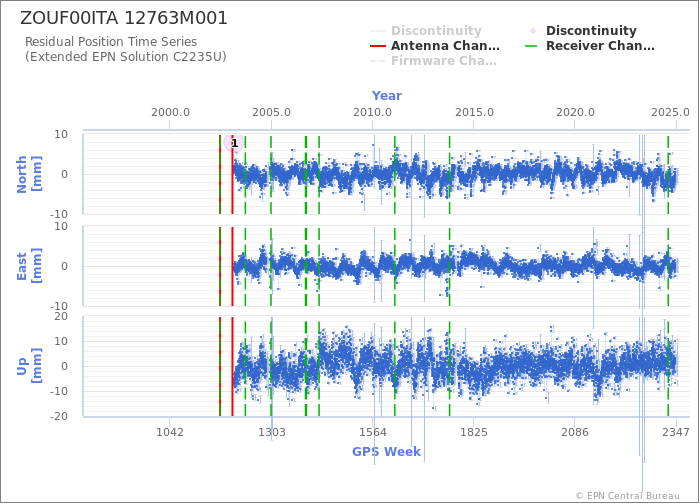Click GPS week 1303 tick label

[x=271, y=432]
